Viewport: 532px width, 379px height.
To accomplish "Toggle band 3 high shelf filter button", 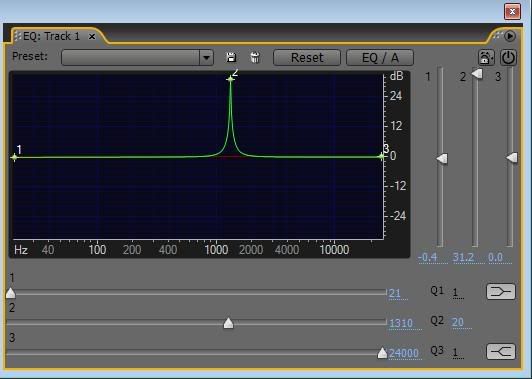I will pos(501,352).
